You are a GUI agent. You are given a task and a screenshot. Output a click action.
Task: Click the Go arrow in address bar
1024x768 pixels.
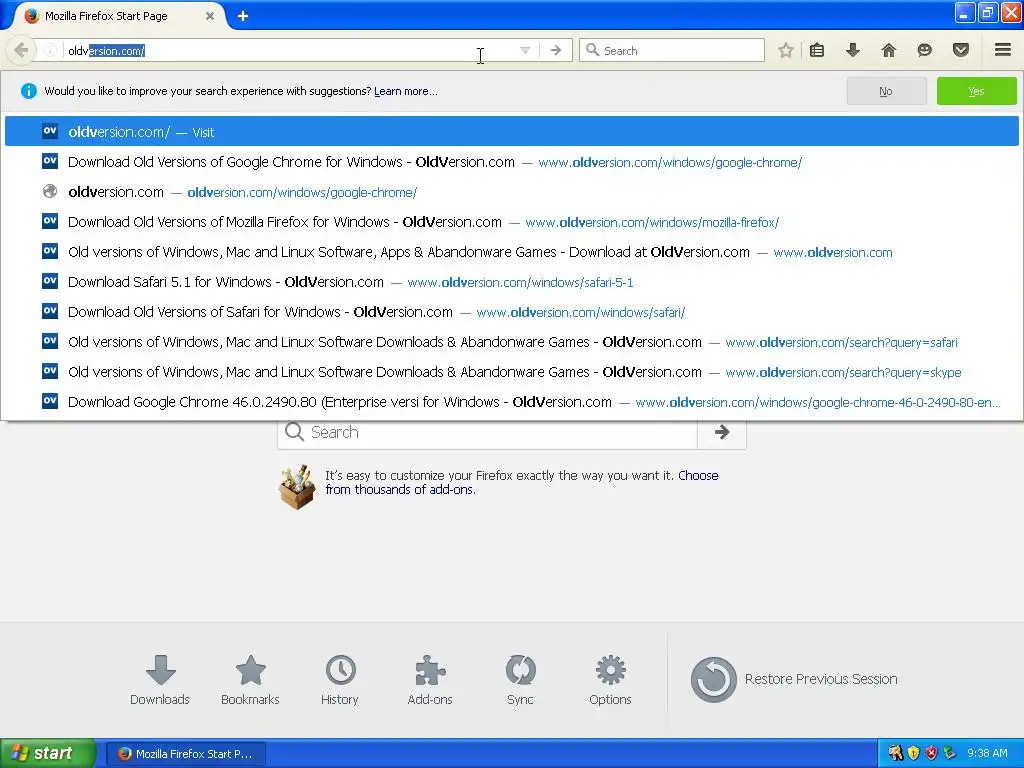tap(556, 50)
